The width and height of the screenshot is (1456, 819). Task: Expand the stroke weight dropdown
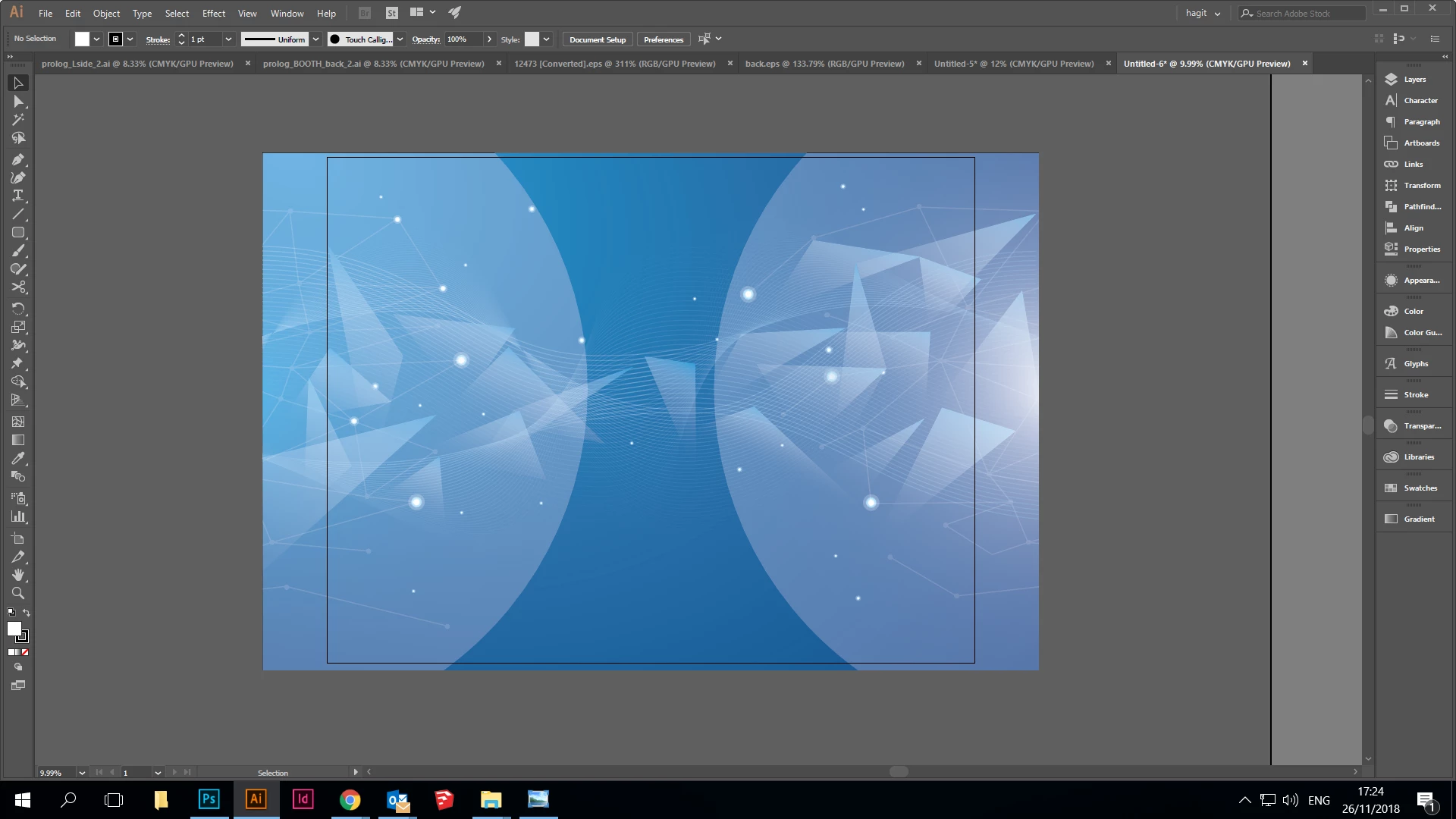click(x=228, y=39)
